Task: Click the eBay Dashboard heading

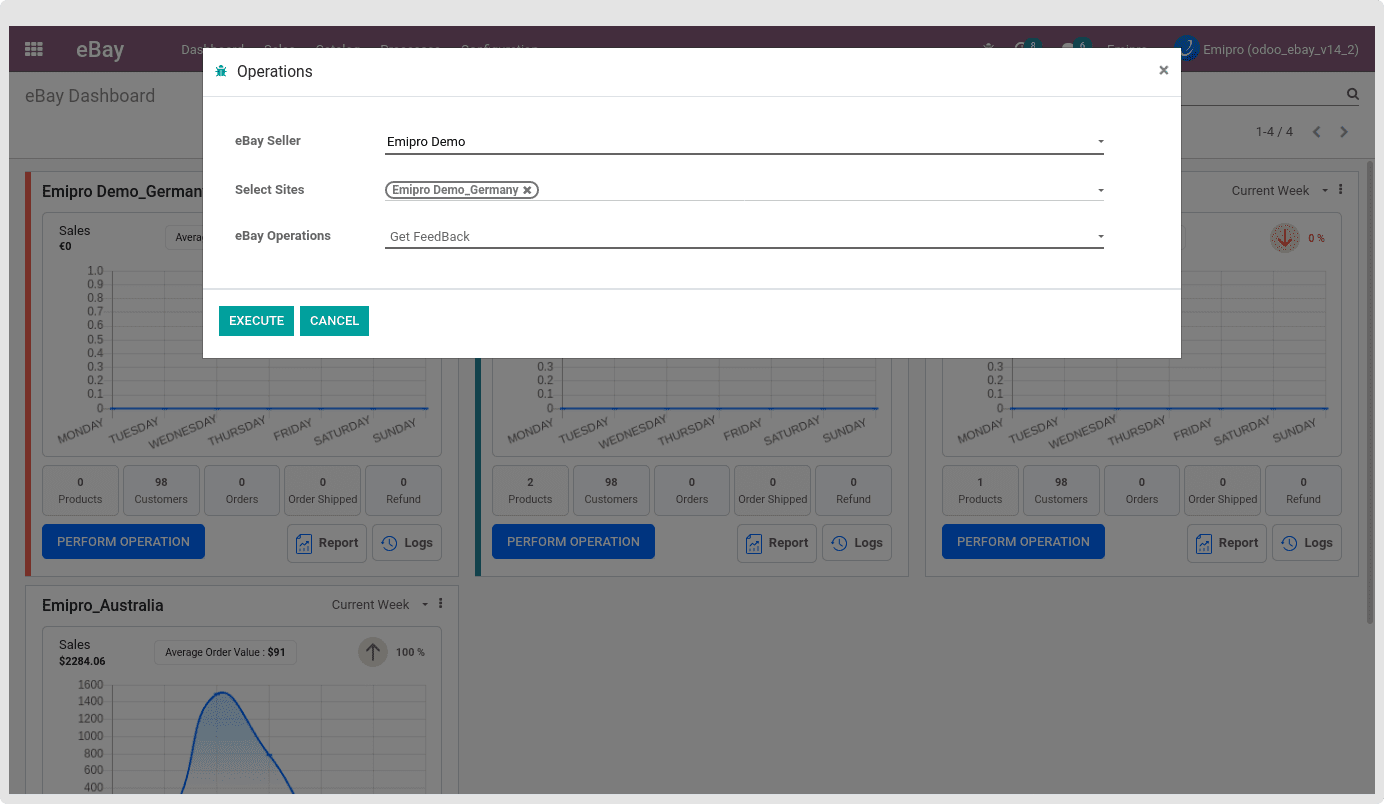Action: (90, 96)
